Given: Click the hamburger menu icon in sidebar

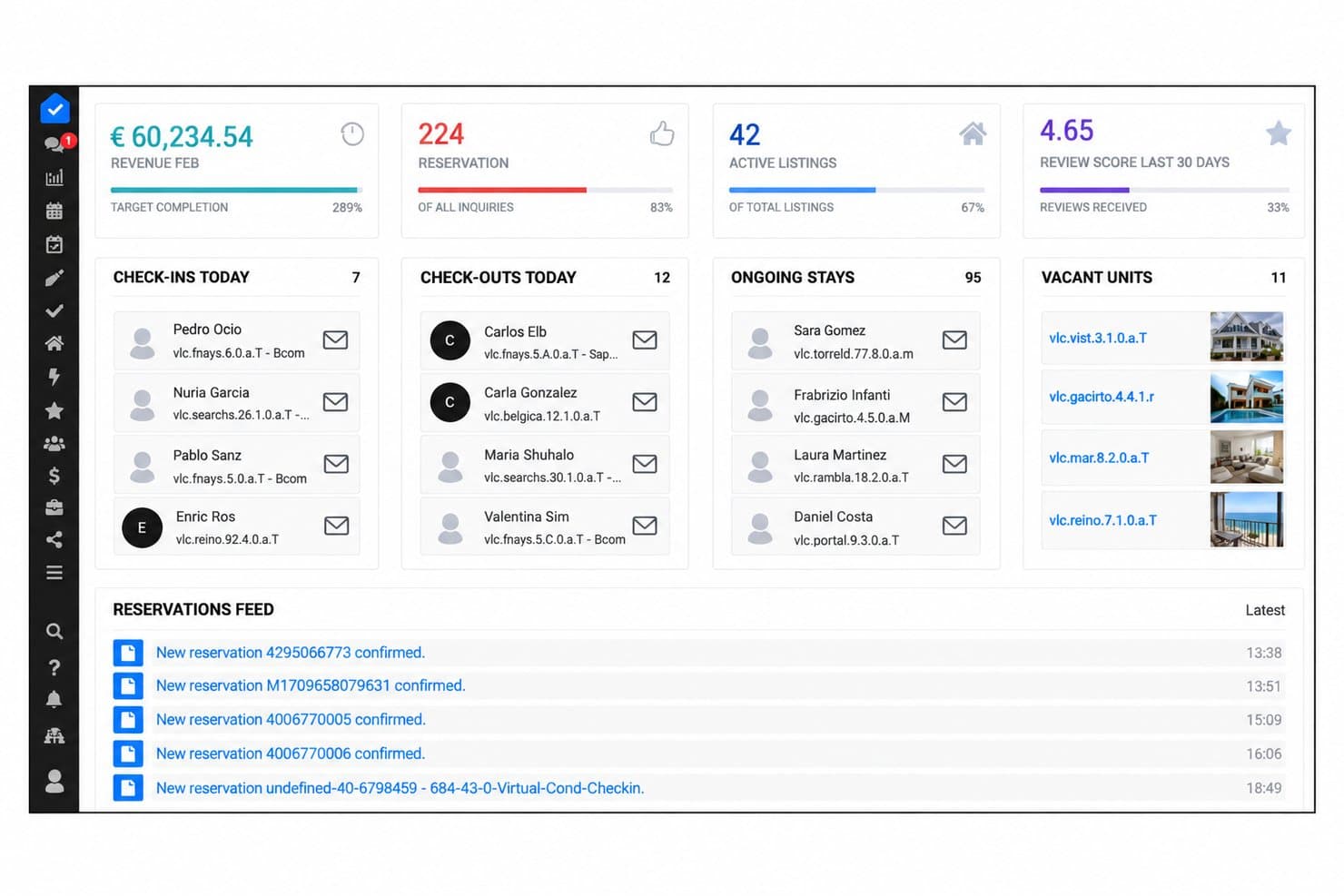Looking at the screenshot, I should [x=54, y=573].
